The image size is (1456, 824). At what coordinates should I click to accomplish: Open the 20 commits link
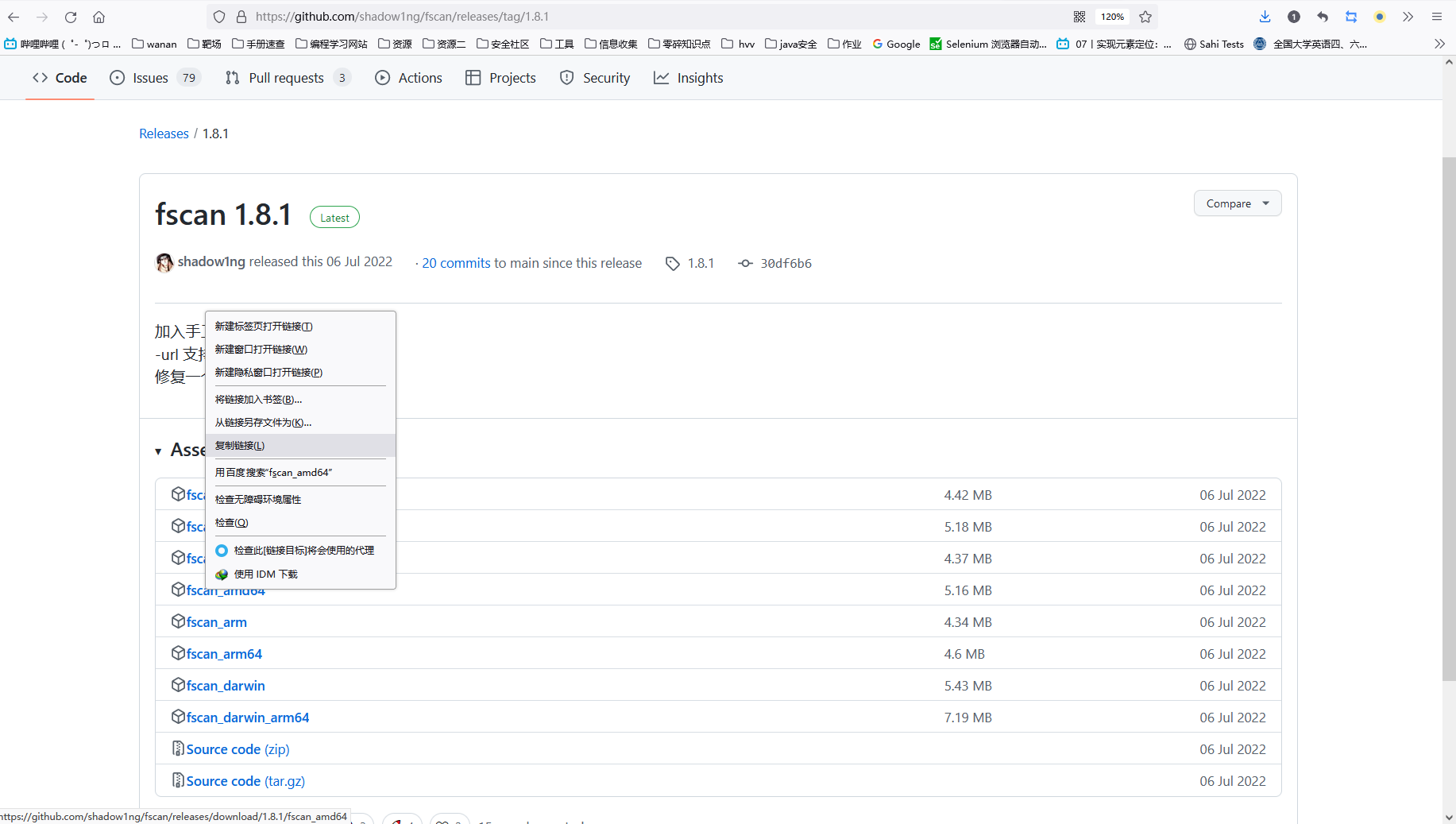click(x=456, y=263)
